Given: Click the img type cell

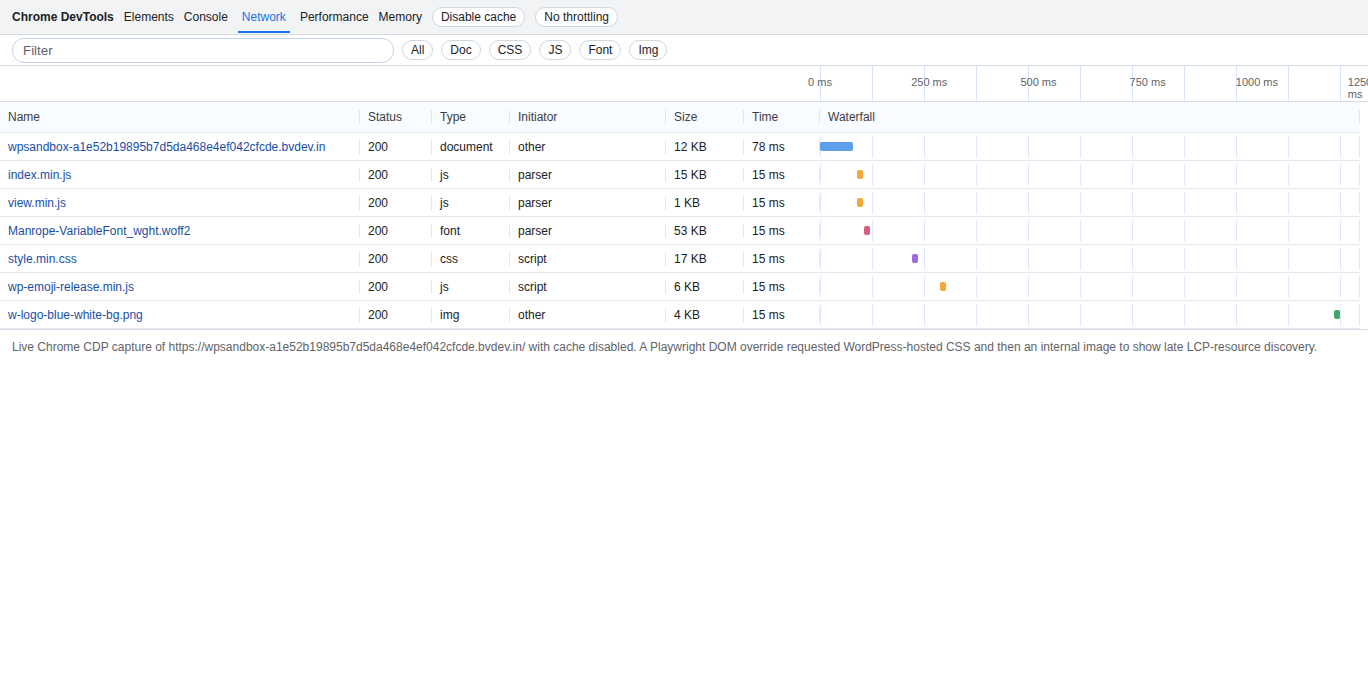Looking at the screenshot, I should tap(450, 315).
